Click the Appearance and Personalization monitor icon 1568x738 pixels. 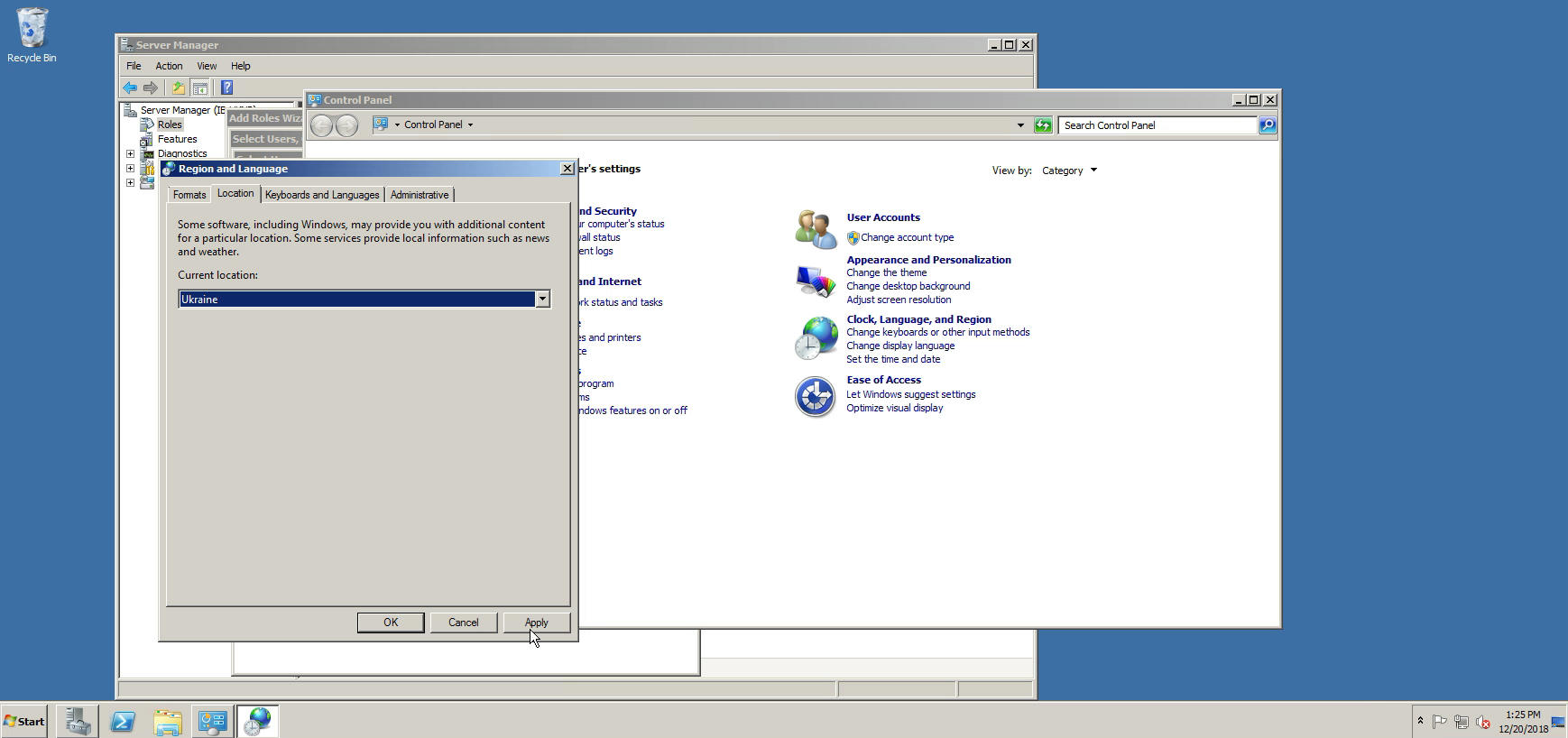coord(816,281)
